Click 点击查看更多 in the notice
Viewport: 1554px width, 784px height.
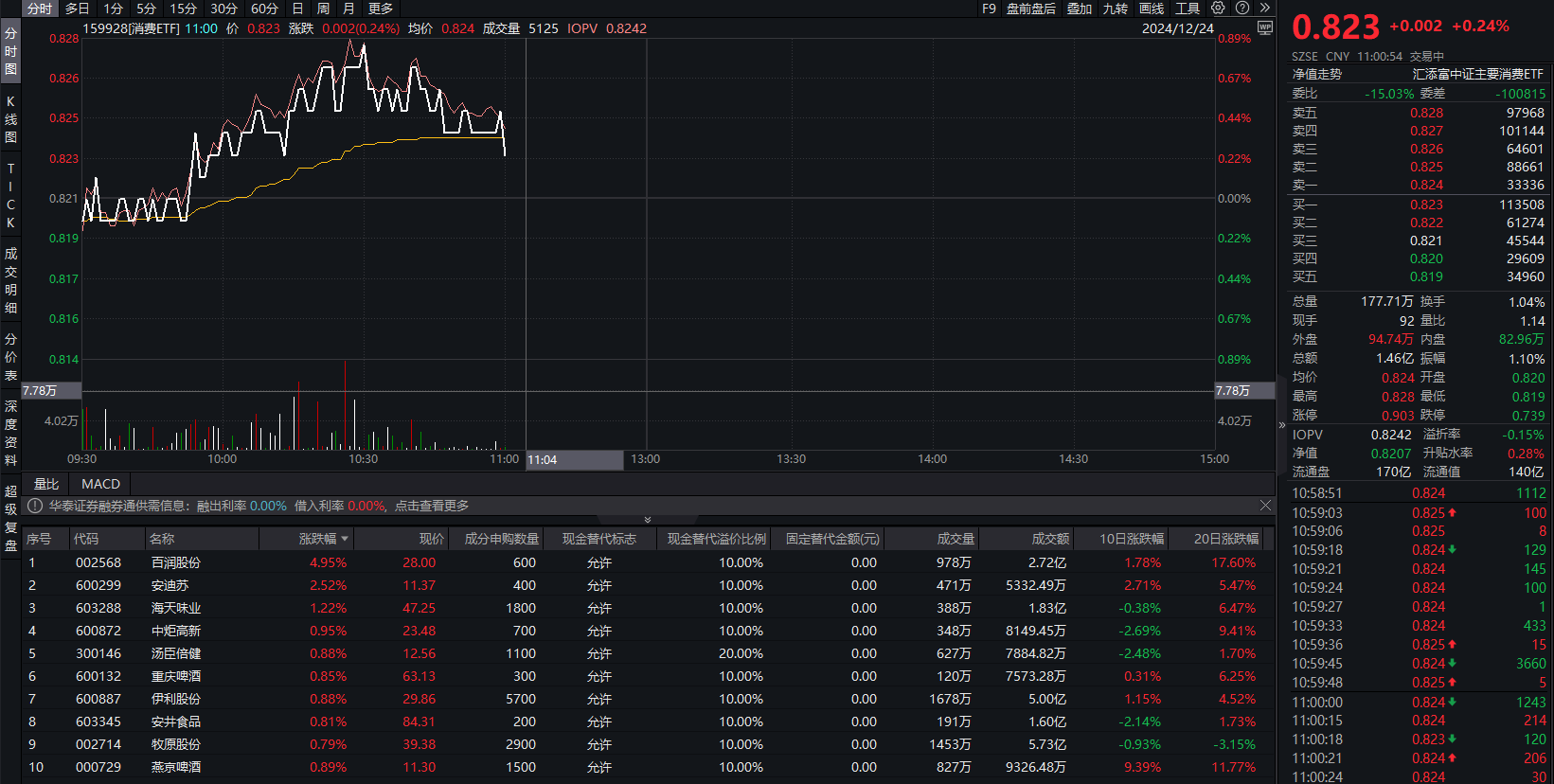coord(432,507)
